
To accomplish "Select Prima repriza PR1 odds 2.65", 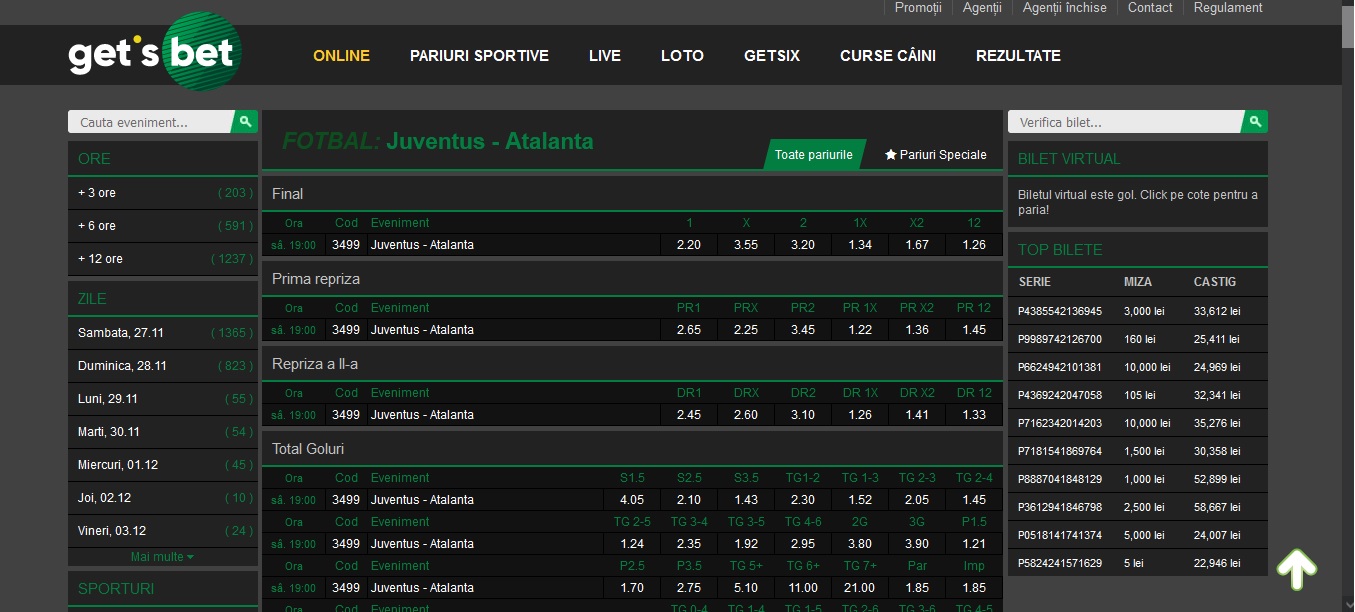I will point(689,330).
